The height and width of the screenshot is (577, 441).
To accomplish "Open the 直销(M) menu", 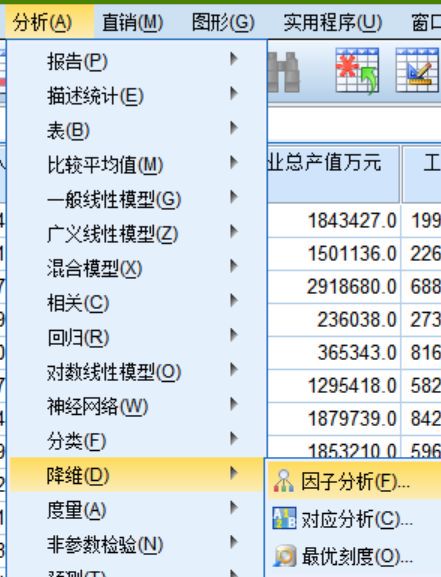I will pyautogui.click(x=132, y=22).
